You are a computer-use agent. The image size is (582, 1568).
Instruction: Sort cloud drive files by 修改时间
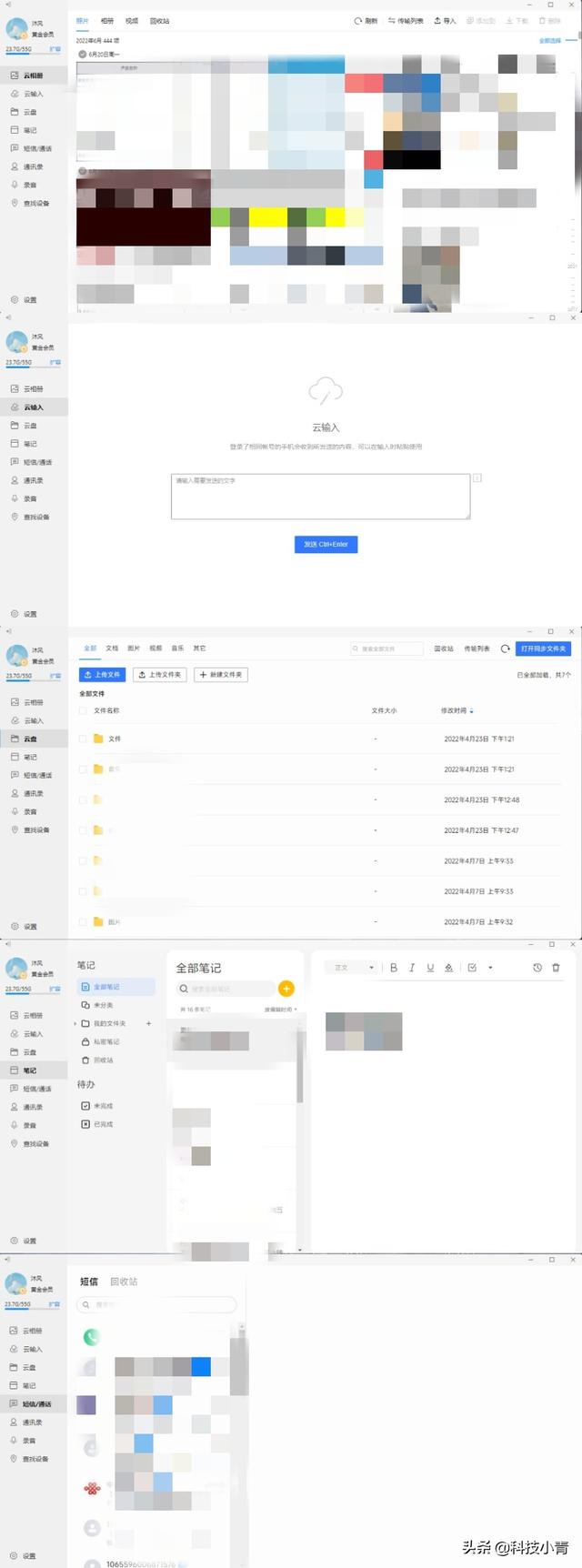click(457, 710)
